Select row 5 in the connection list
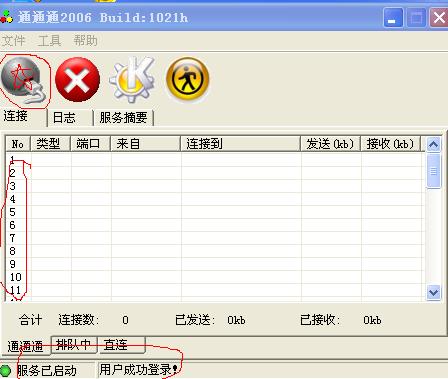Screen dimensions: 448x379 click(215, 212)
